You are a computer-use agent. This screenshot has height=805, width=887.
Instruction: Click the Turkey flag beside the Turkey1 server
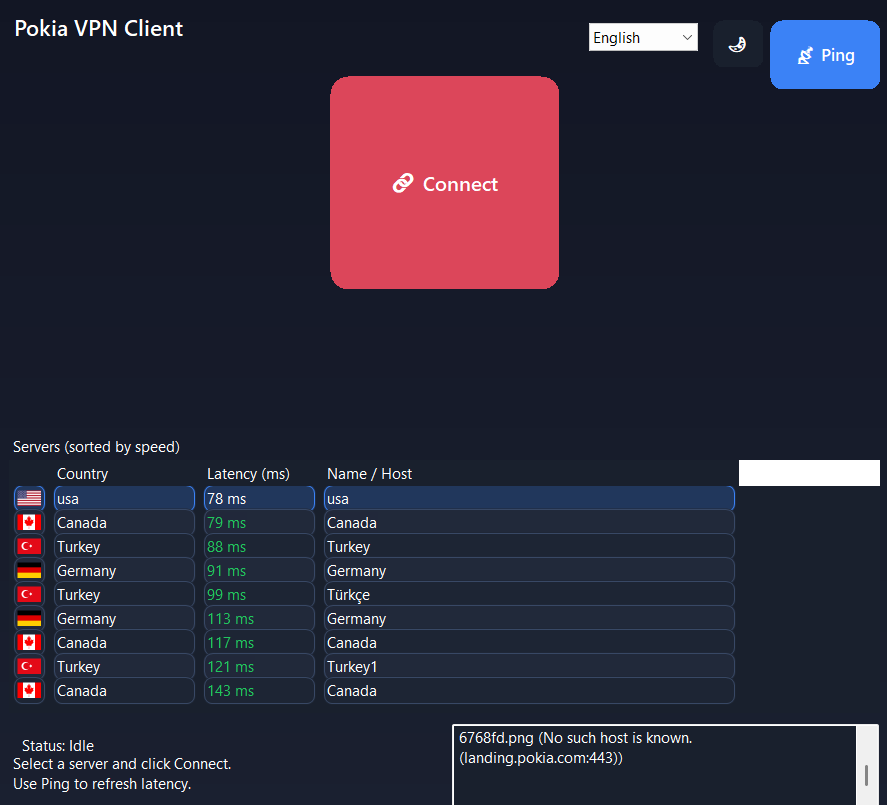point(29,666)
